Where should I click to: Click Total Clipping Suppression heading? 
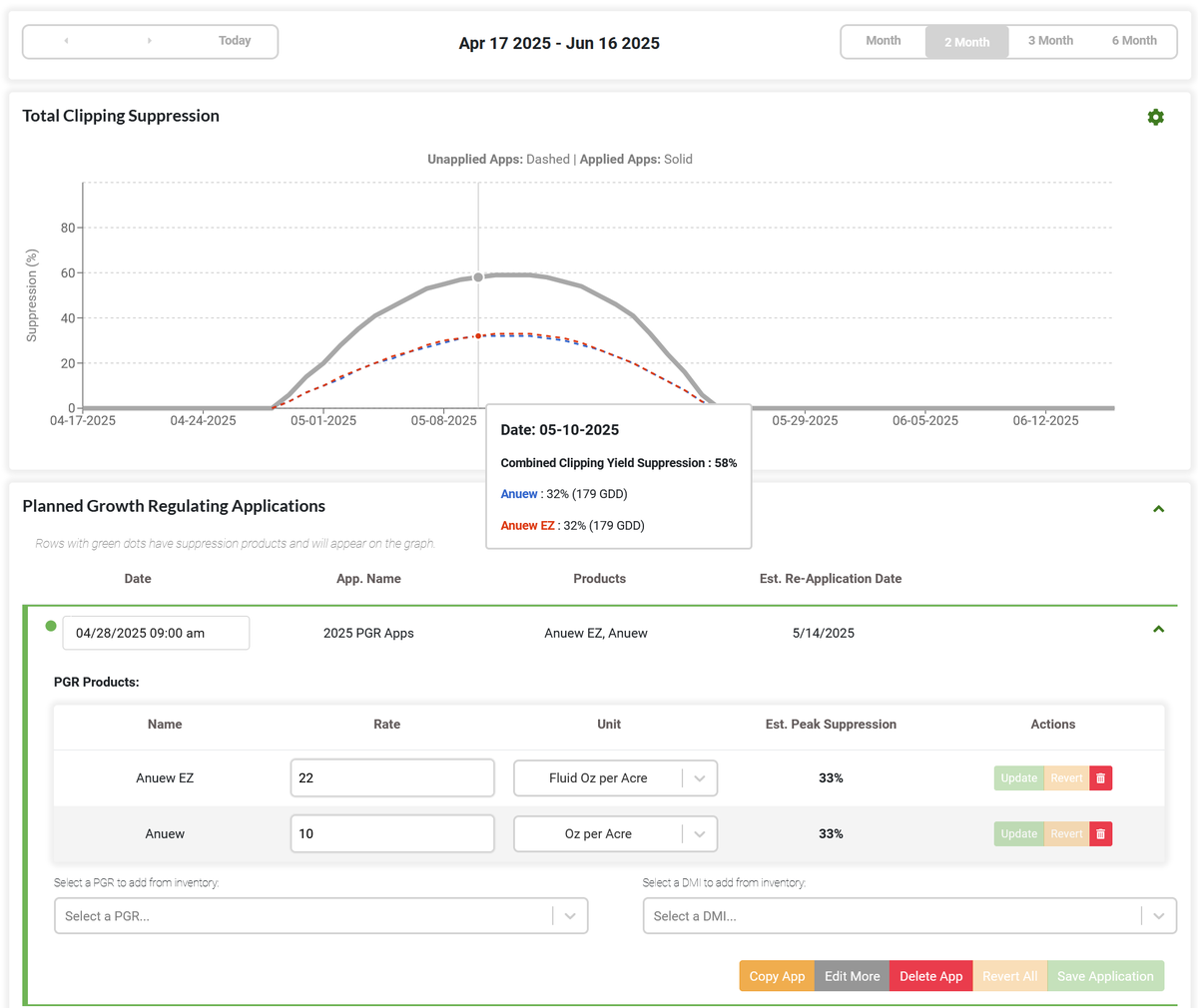click(x=121, y=116)
